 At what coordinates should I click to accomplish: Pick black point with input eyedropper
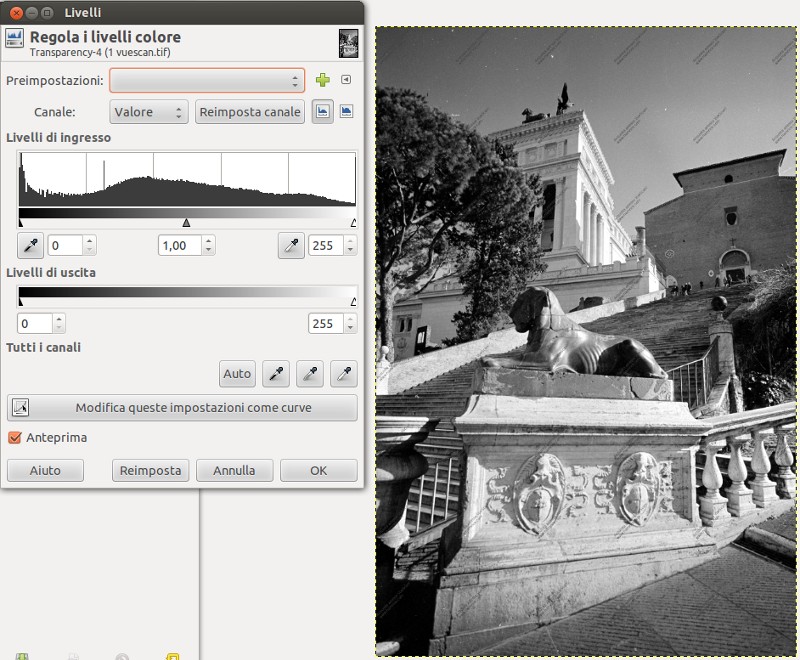30,245
